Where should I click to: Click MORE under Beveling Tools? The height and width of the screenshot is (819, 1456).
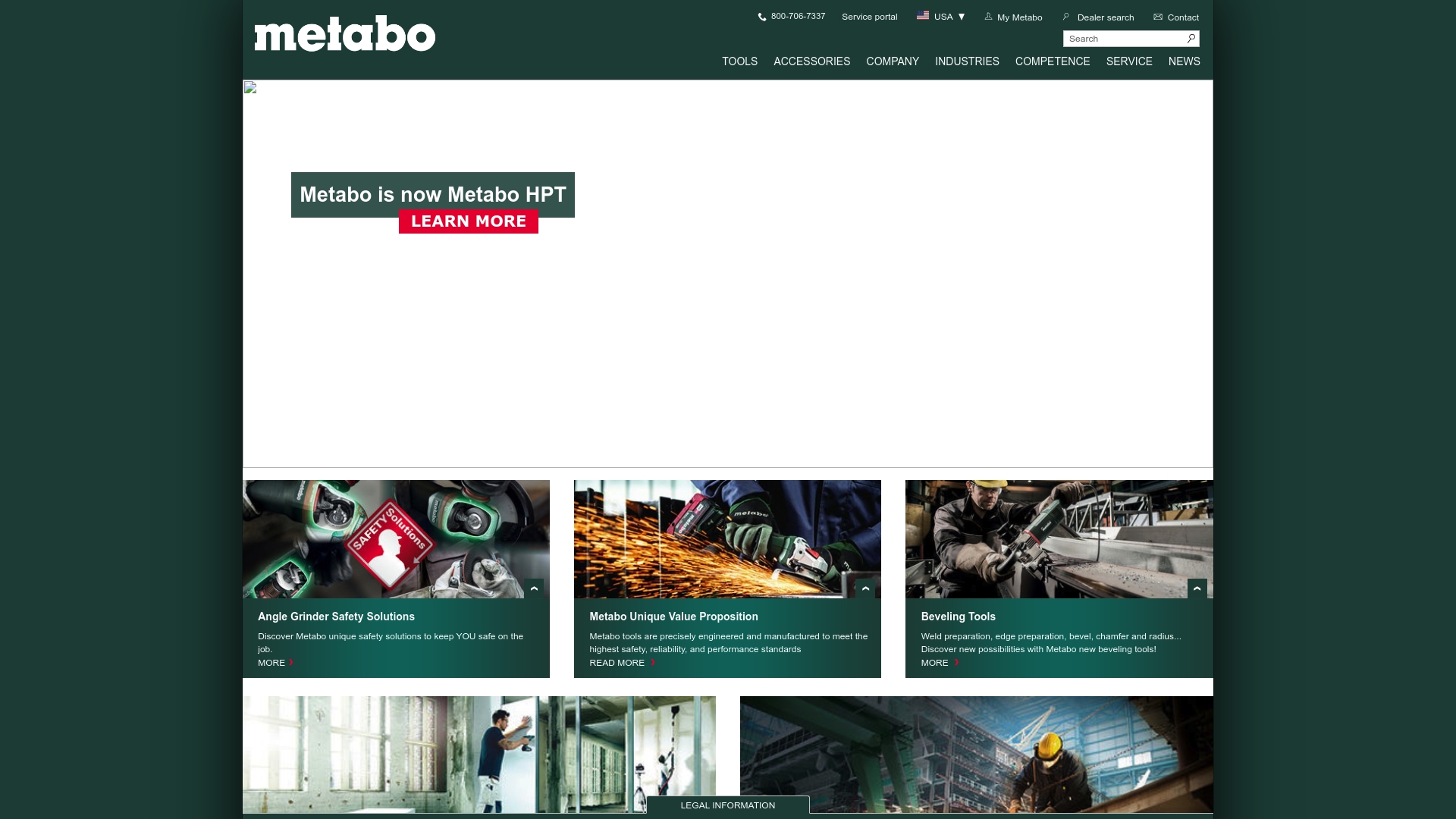click(x=934, y=663)
